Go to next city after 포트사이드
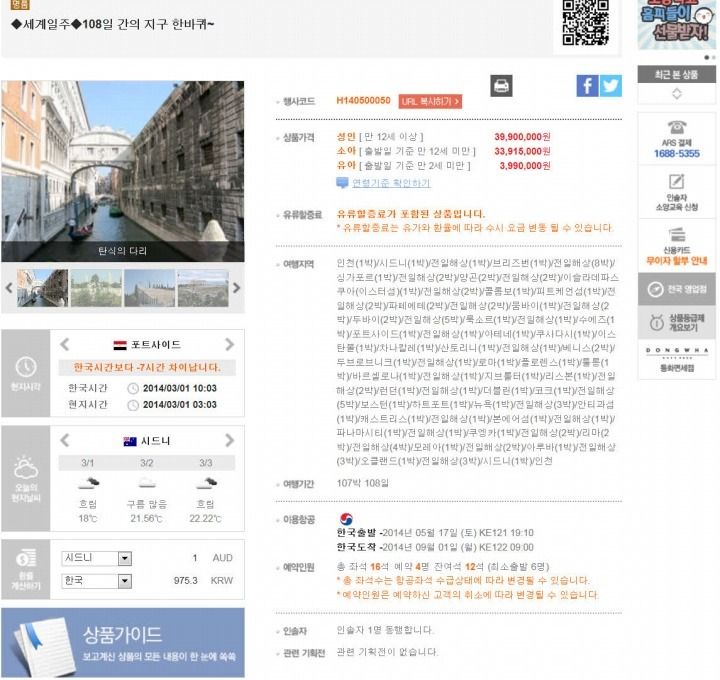This screenshot has width=720, height=680. [x=230, y=344]
